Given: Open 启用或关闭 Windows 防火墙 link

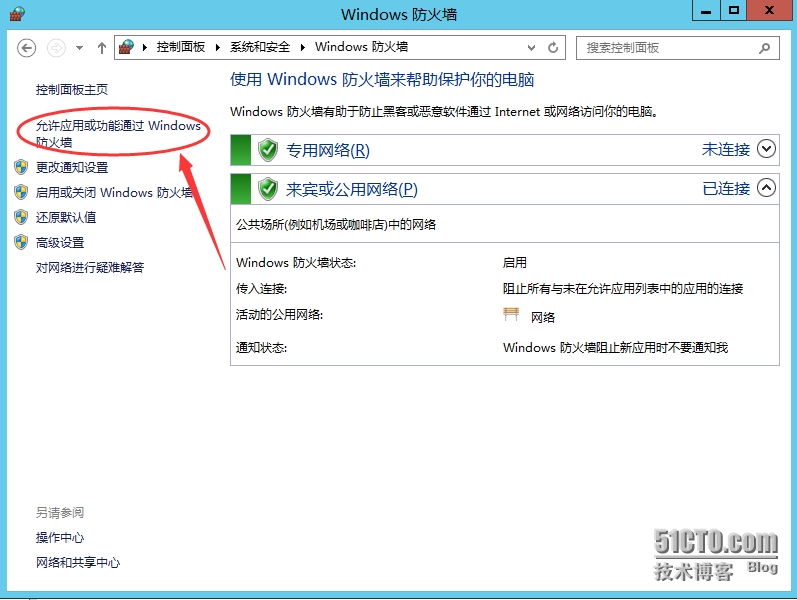Looking at the screenshot, I should tap(114, 193).
